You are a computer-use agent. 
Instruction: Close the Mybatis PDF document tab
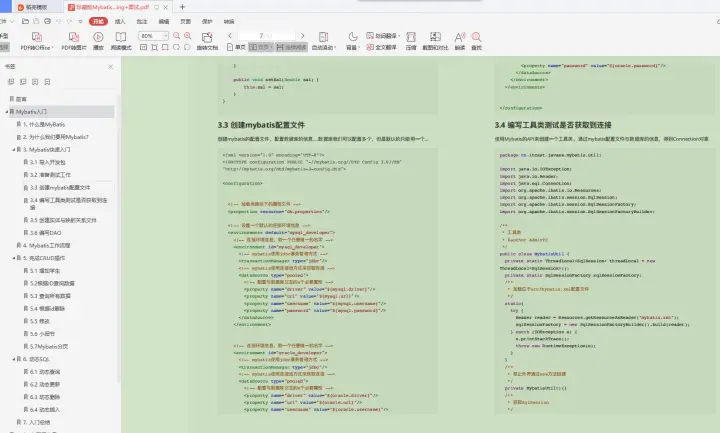point(166,7)
